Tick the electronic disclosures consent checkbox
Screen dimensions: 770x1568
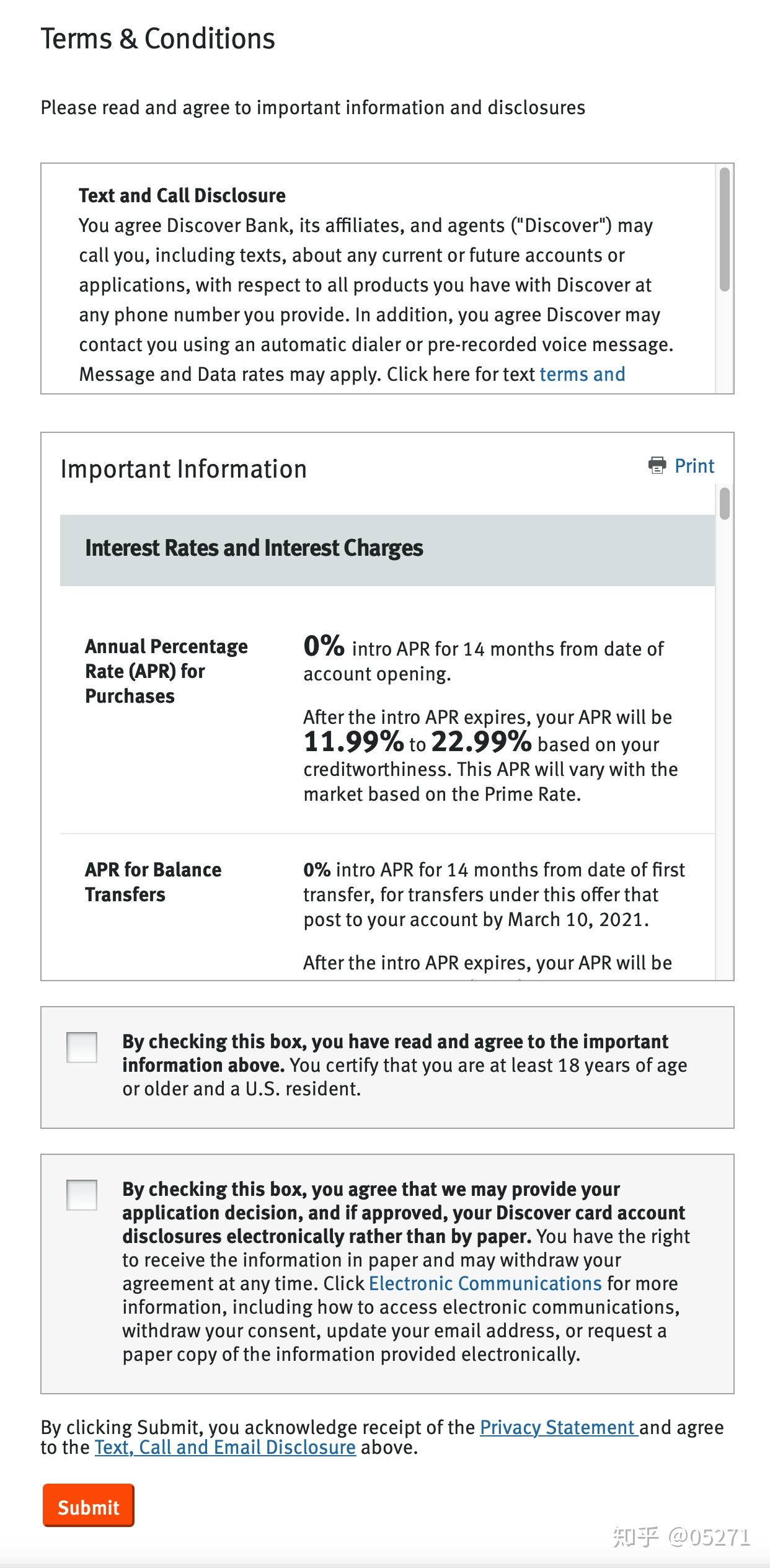click(x=82, y=1195)
